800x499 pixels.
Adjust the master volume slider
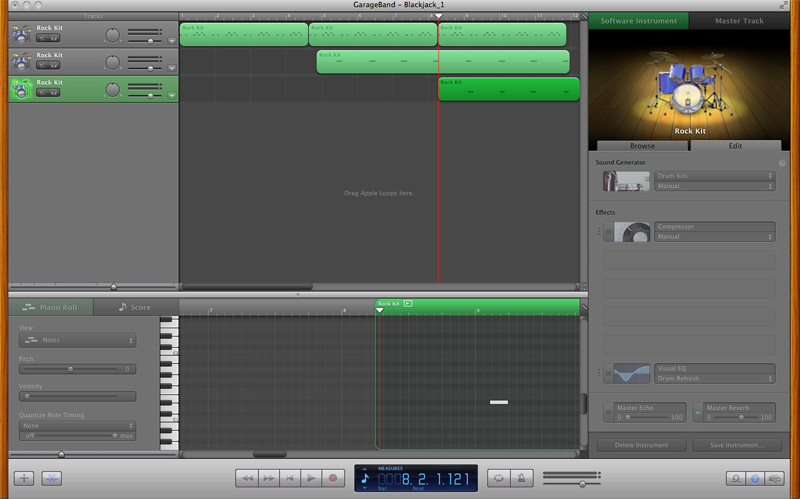pyautogui.click(x=571, y=483)
